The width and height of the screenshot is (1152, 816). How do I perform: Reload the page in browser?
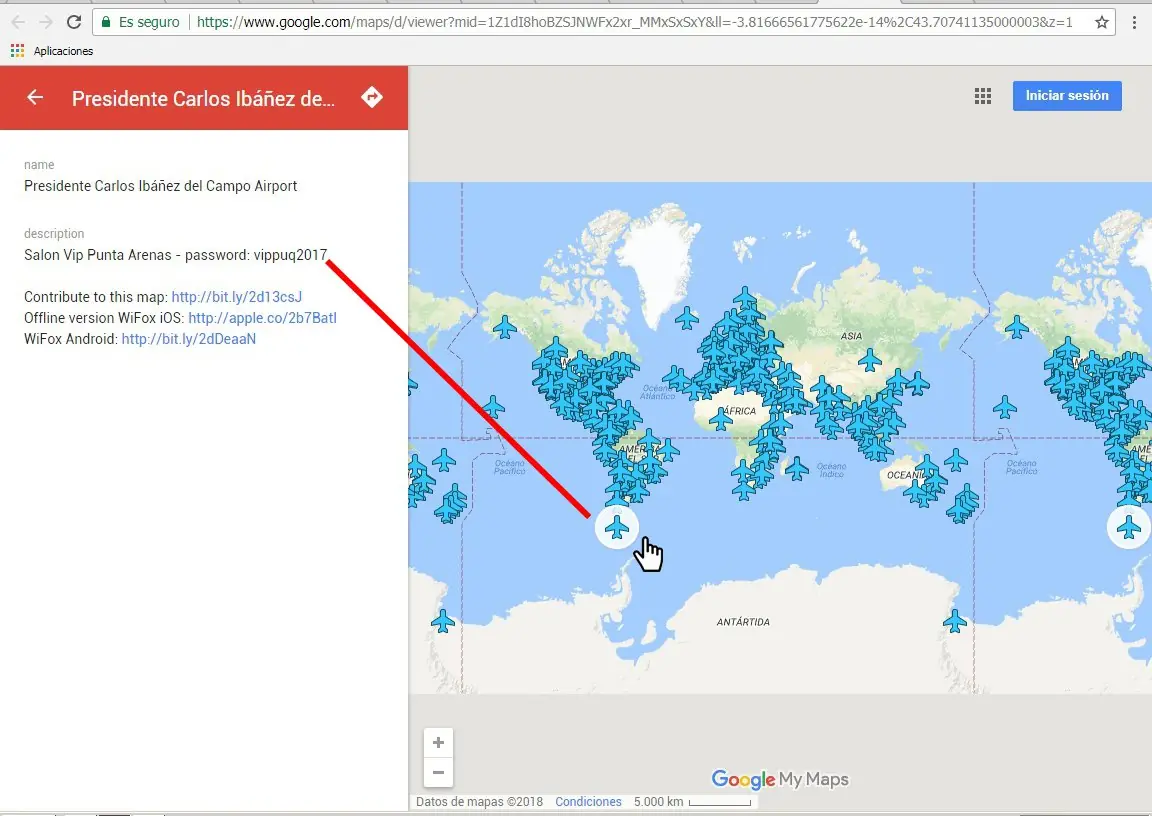click(73, 22)
